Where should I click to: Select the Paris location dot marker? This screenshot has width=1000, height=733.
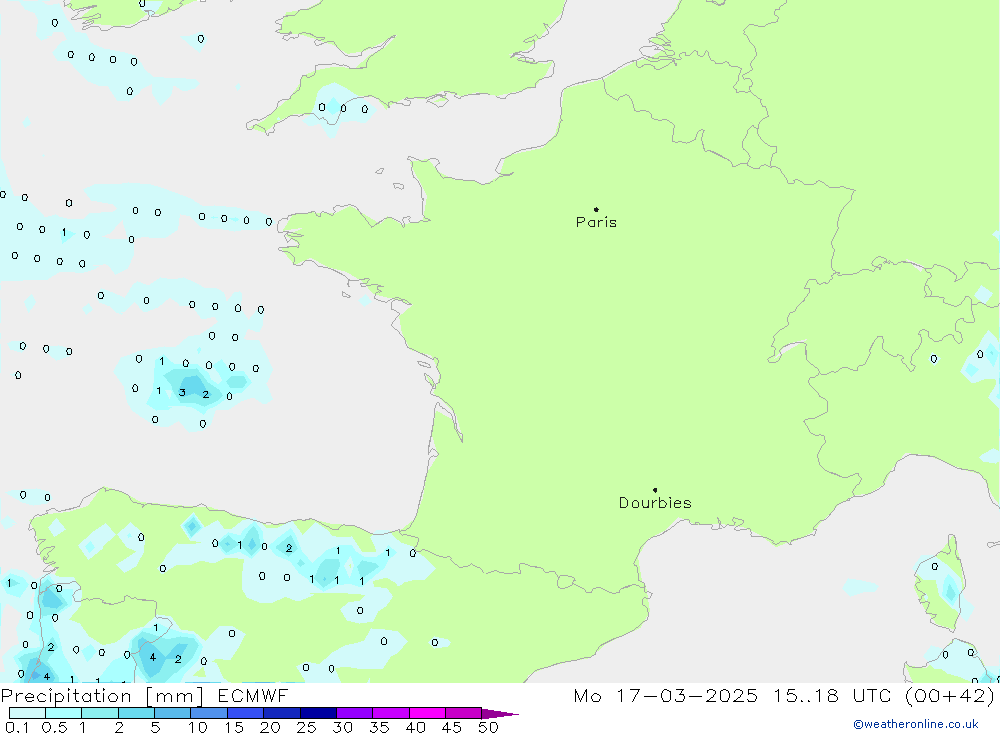(x=596, y=209)
